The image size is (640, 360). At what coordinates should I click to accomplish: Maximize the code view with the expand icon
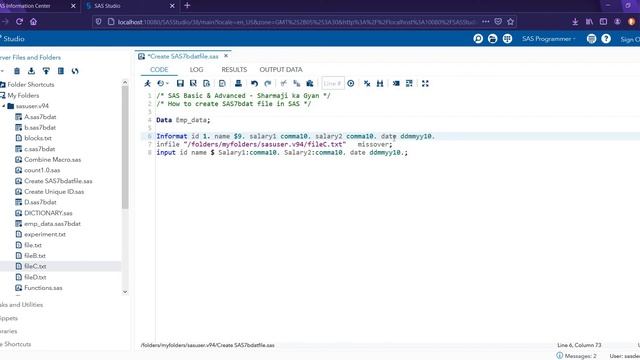click(425, 83)
